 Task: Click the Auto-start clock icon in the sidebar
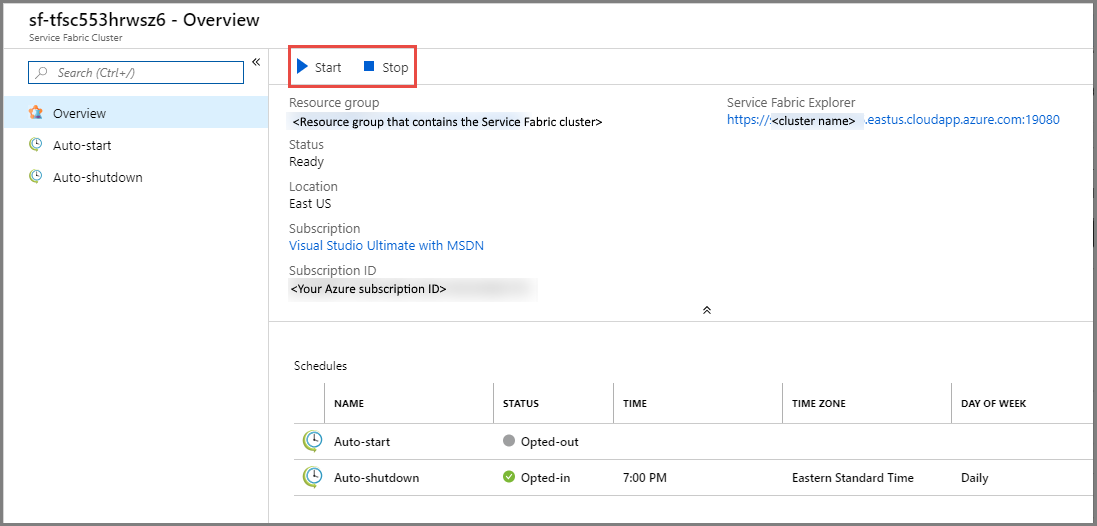point(36,145)
